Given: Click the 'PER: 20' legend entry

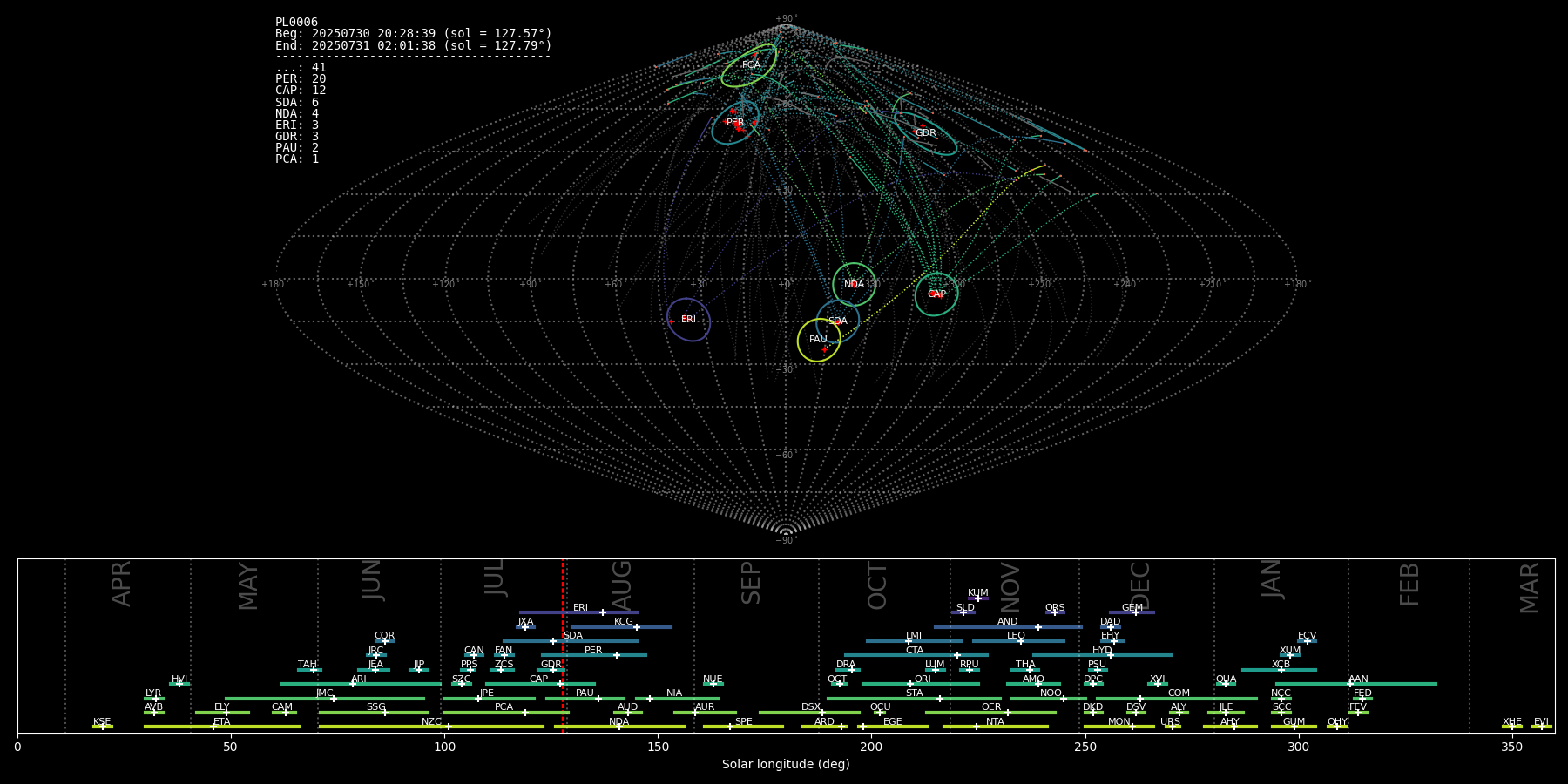Looking at the screenshot, I should (x=301, y=79).
